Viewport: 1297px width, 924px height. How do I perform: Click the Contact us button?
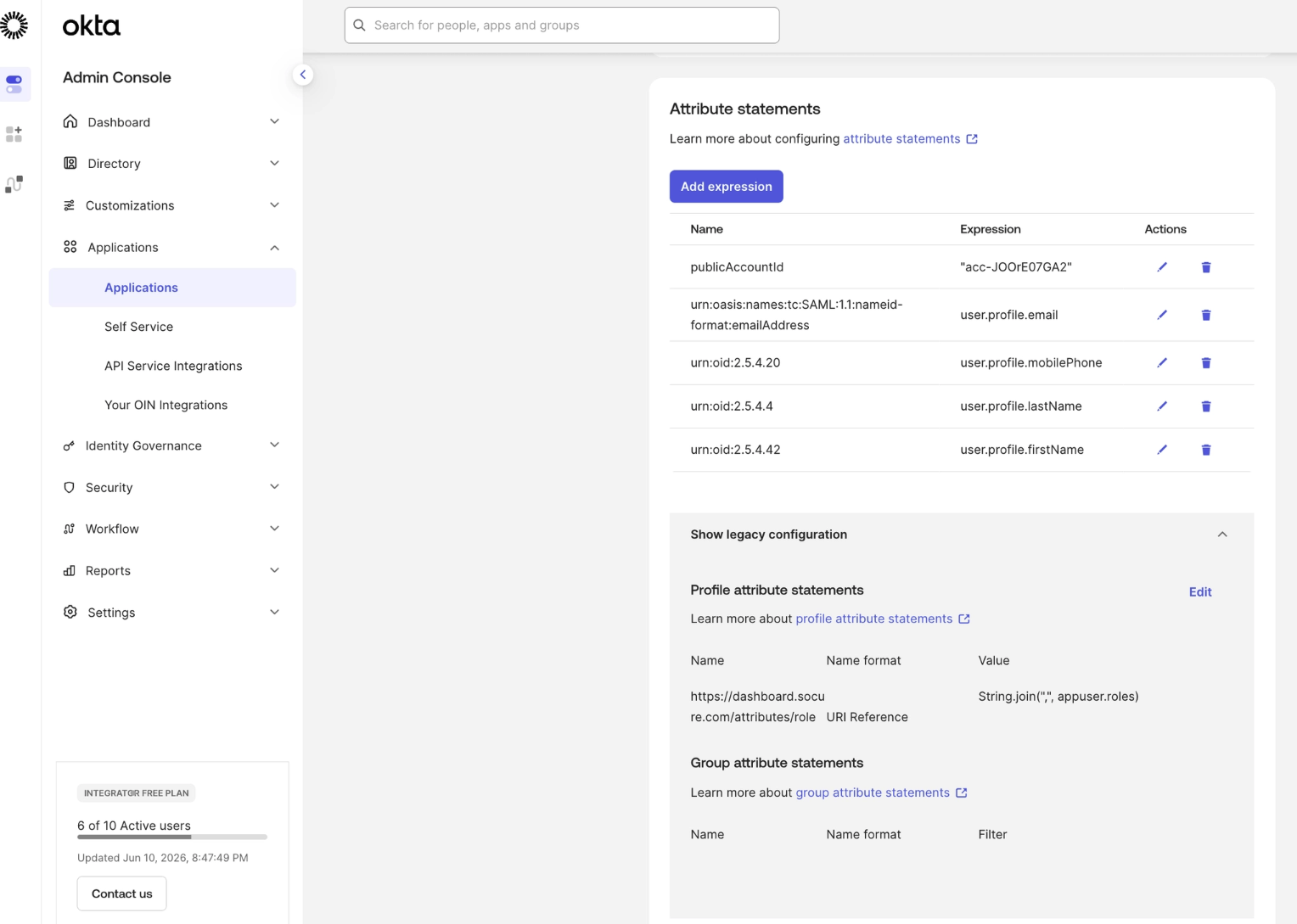122,893
